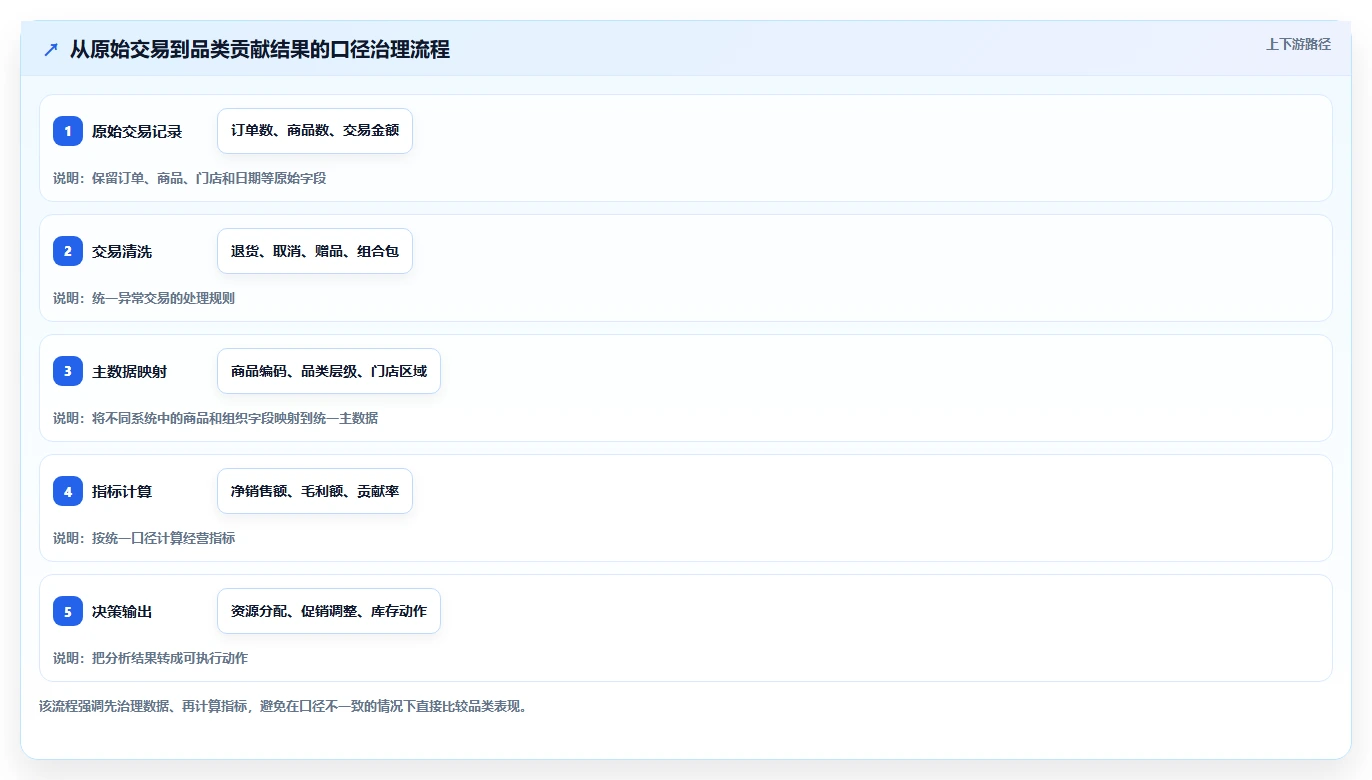Click step number 5 badge
The height and width of the screenshot is (780, 1372).
click(68, 611)
